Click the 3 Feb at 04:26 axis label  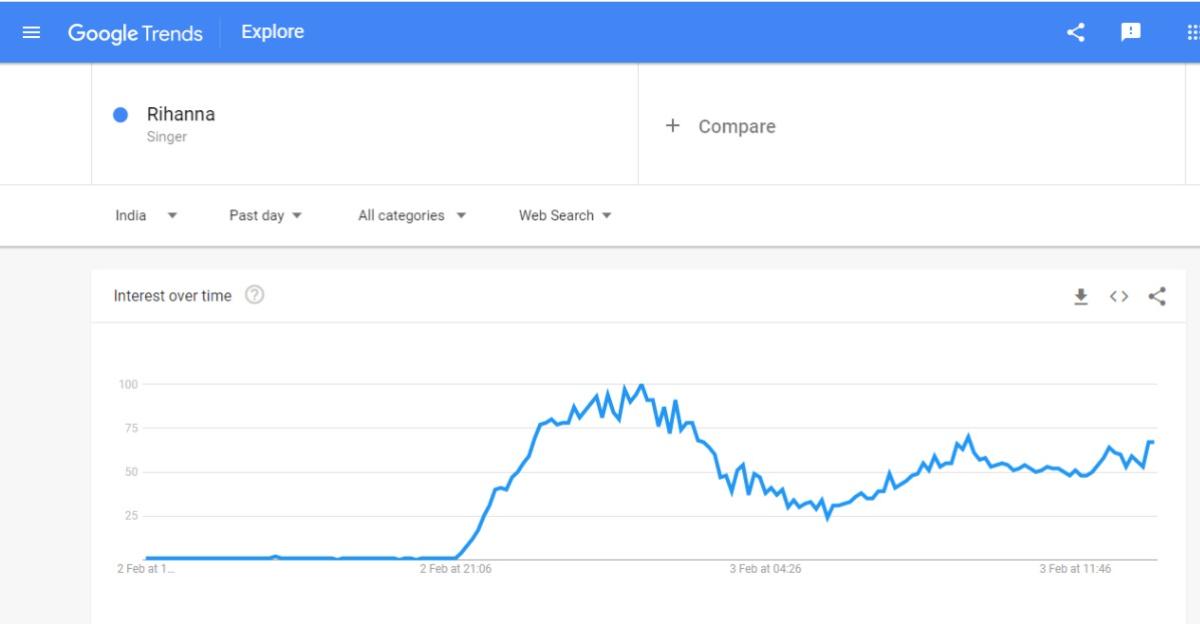pos(765,569)
